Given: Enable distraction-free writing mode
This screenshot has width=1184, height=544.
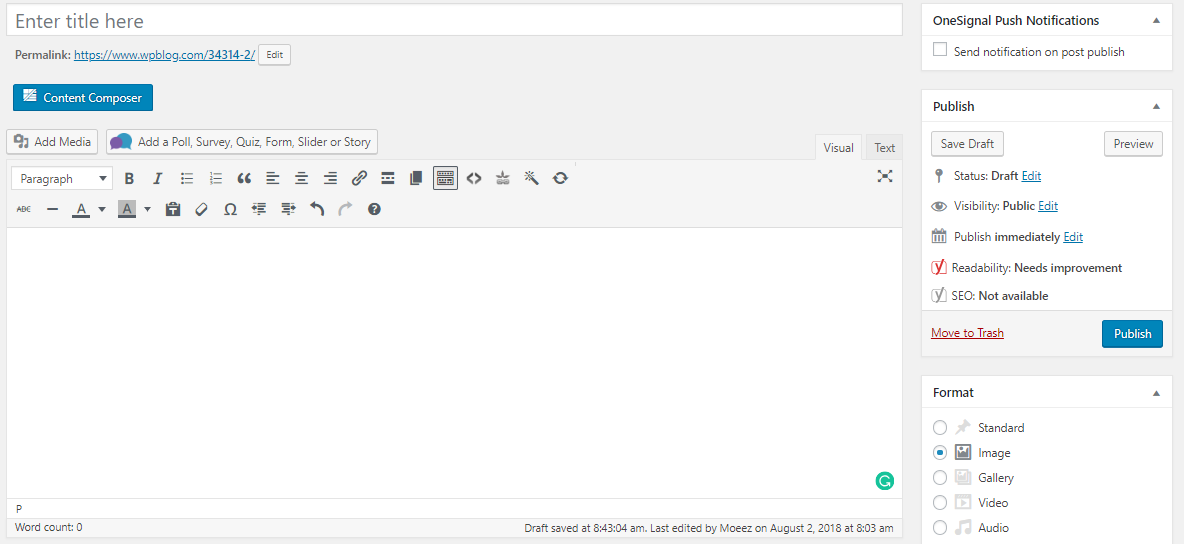Looking at the screenshot, I should click(x=885, y=176).
